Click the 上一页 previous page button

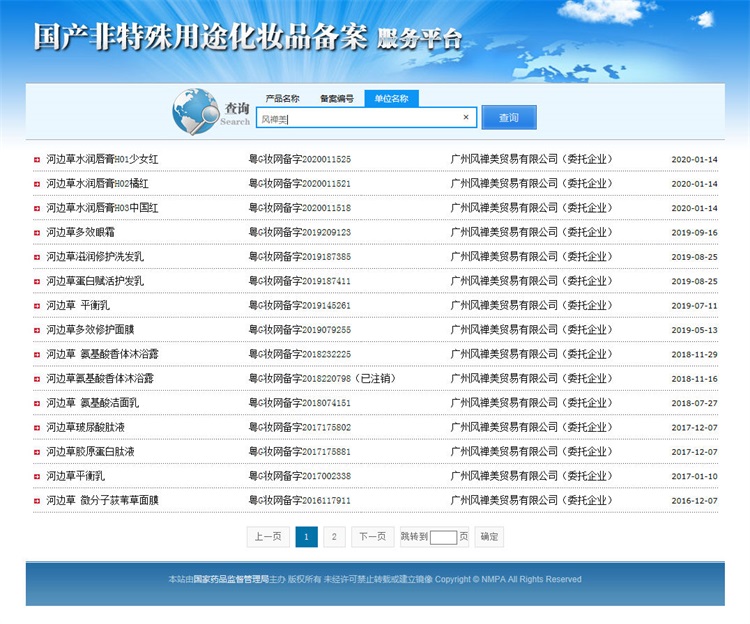pyautogui.click(x=267, y=537)
